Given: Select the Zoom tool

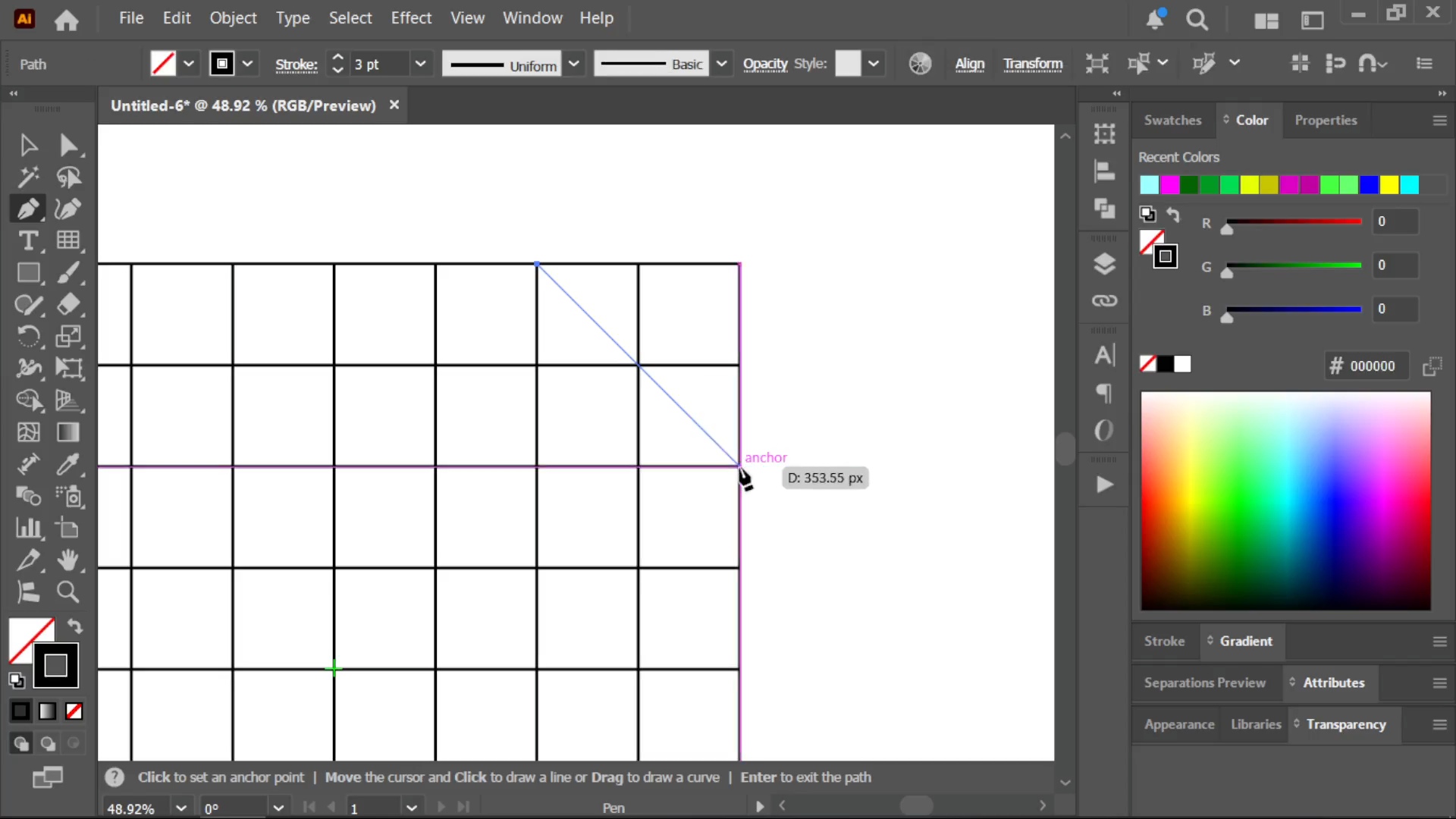Looking at the screenshot, I should (x=68, y=591).
